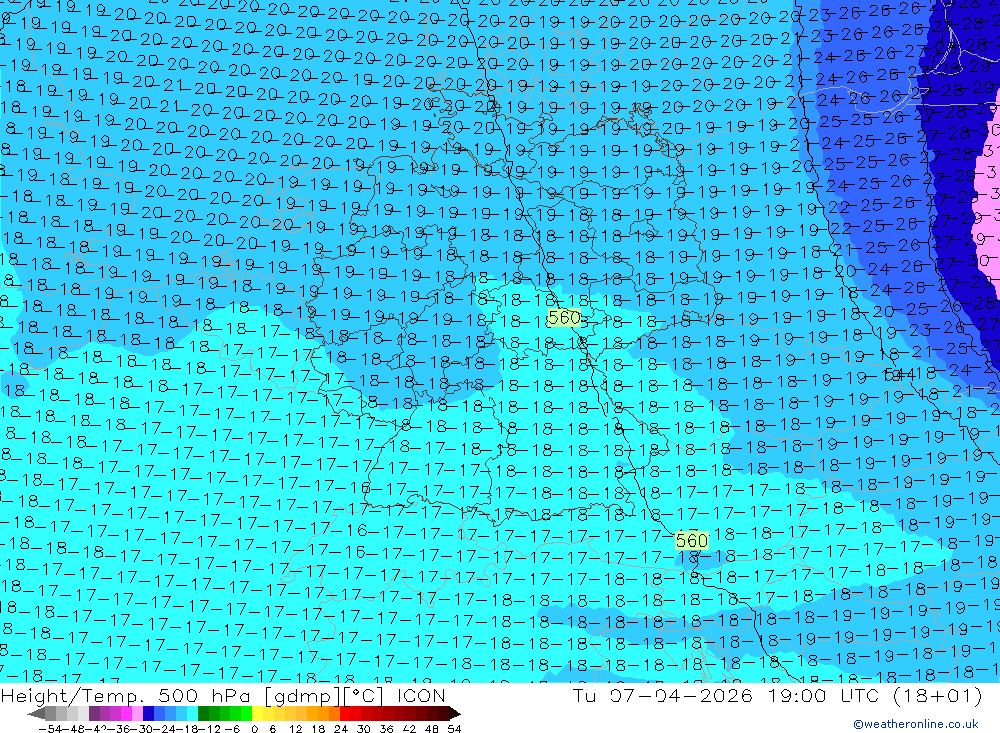The image size is (1000, 733).
Task: Click the cyan swatch in the color scale
Action: (x=192, y=714)
